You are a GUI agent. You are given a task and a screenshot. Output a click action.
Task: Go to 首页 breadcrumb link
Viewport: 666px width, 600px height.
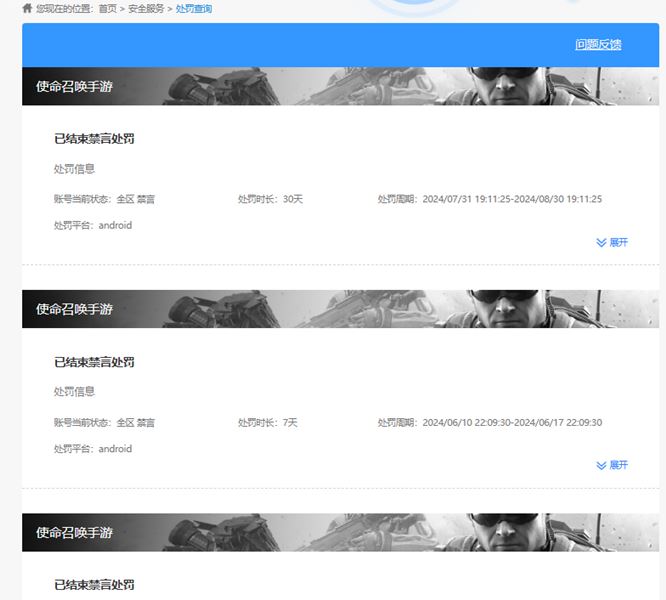107,8
